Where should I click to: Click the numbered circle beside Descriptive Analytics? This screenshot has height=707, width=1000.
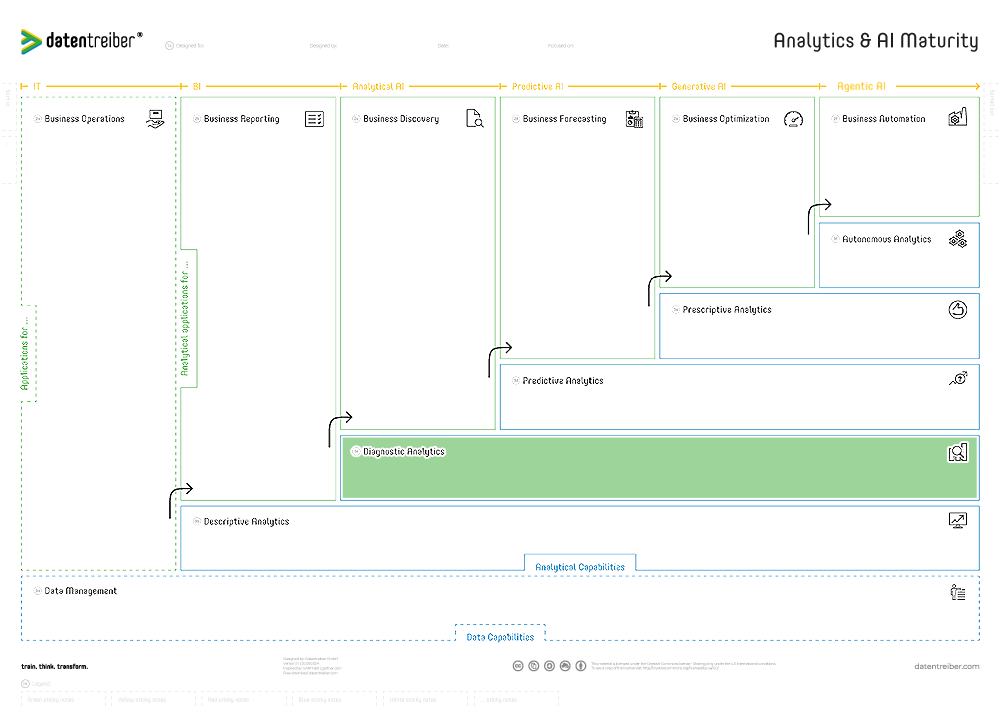[197, 521]
